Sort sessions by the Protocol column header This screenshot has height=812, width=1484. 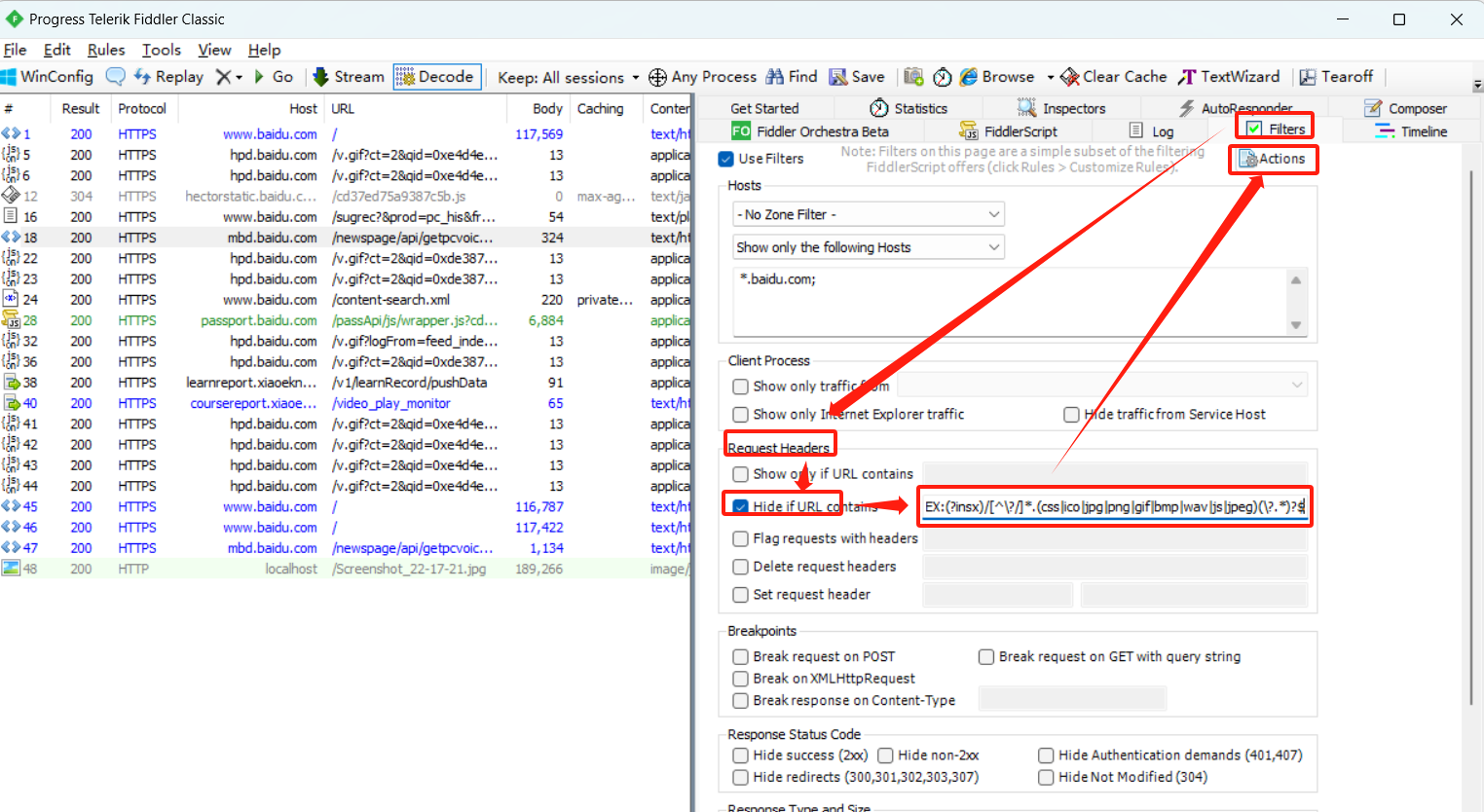[142, 109]
